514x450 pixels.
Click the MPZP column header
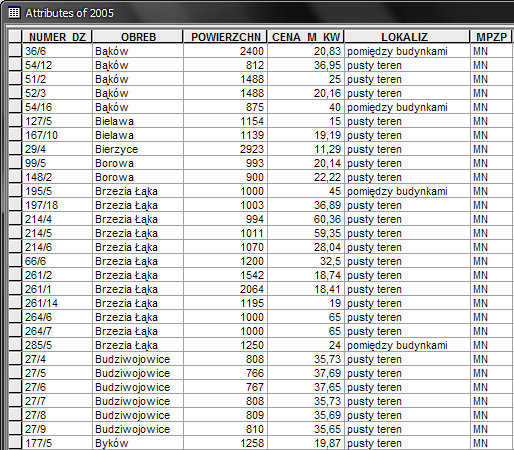[491, 37]
